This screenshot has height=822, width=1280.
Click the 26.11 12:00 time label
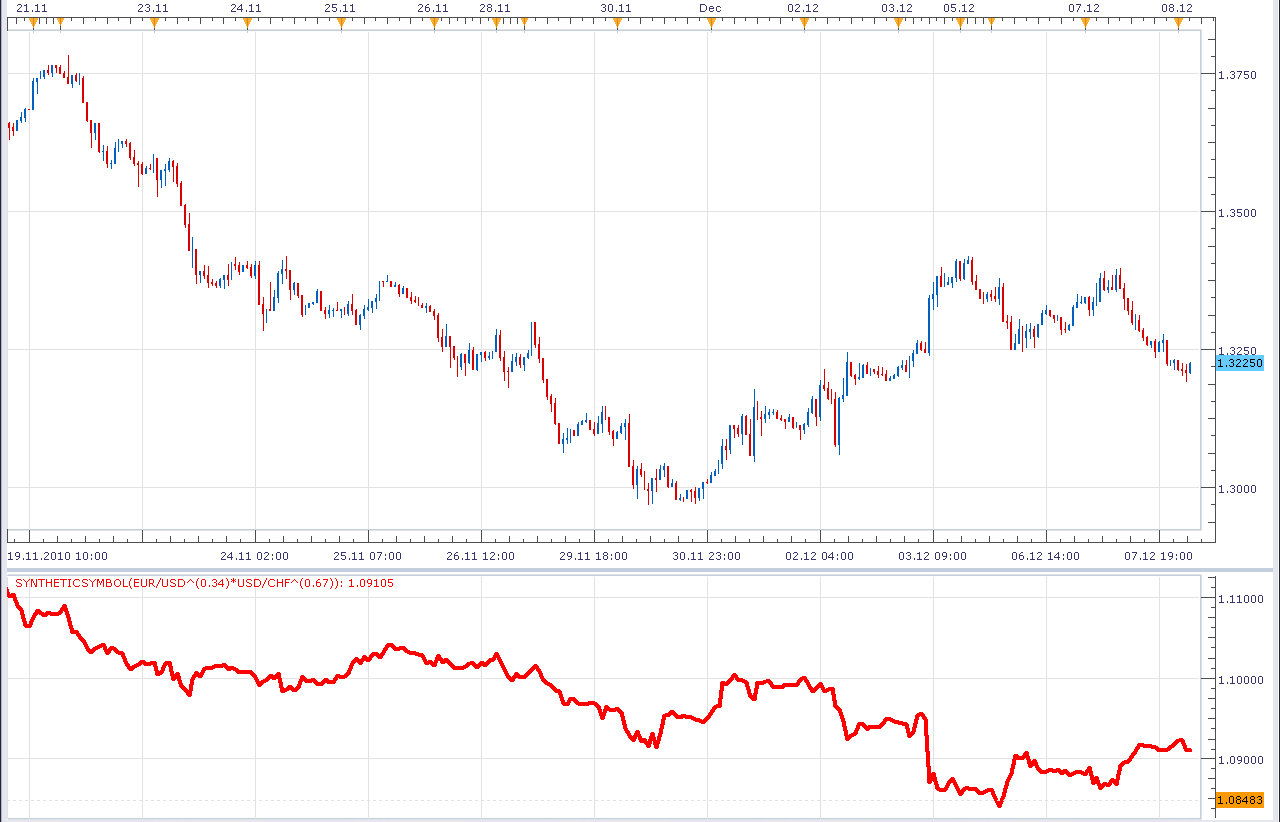click(x=481, y=555)
